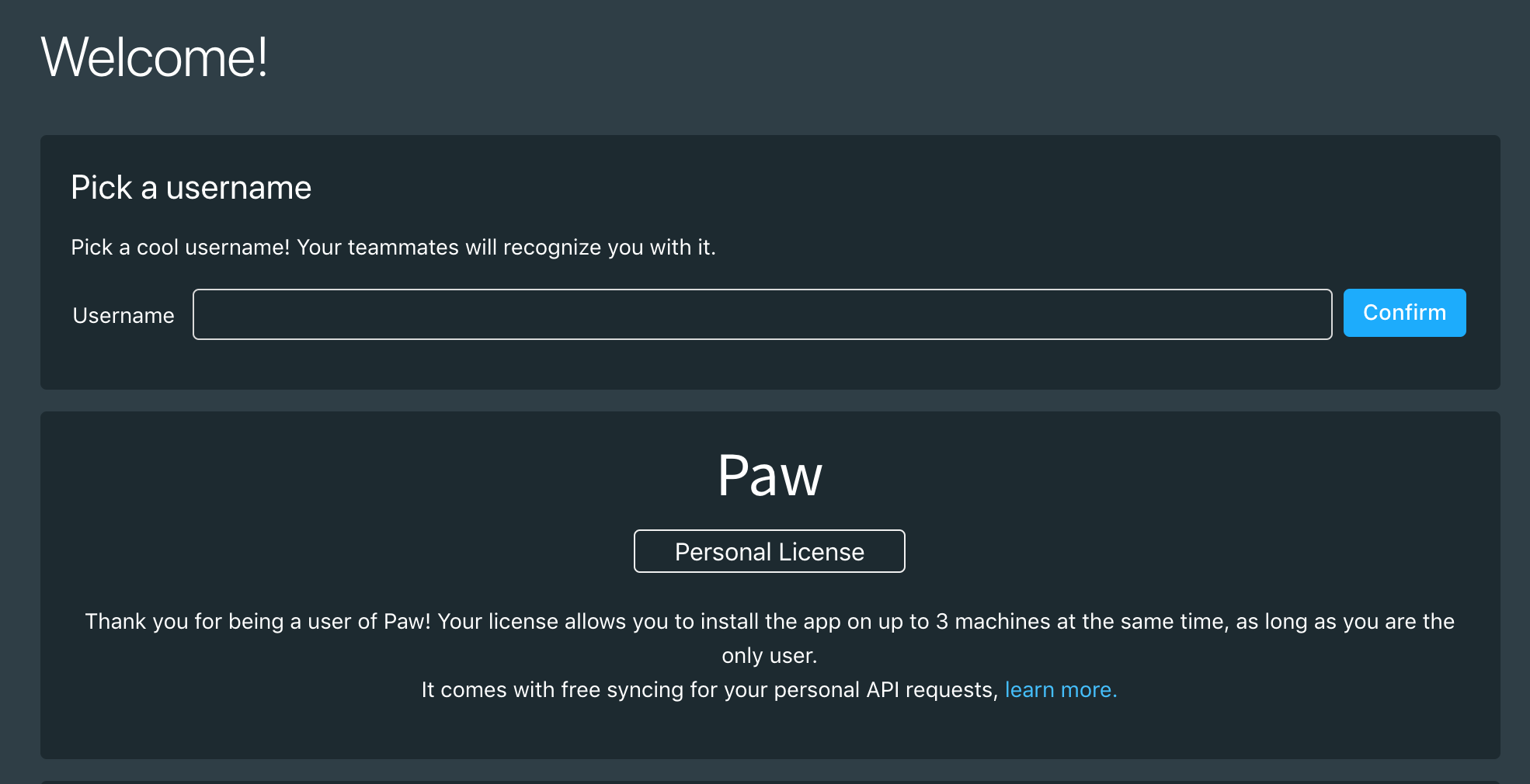This screenshot has width=1530, height=784.
Task: Click 'Thank you for being a user of Paw!'
Action: tap(258, 622)
